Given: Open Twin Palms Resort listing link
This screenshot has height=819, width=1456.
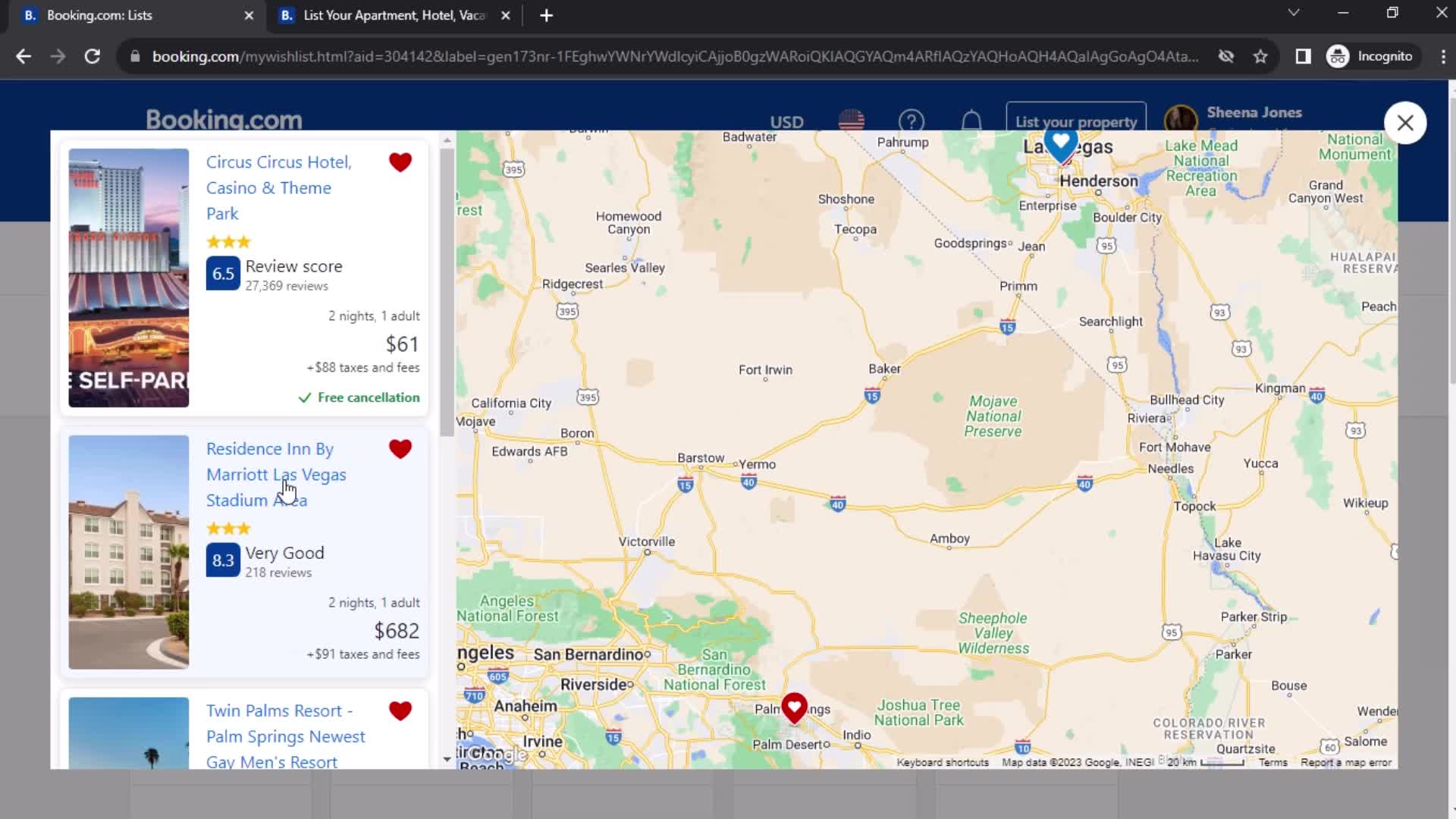Looking at the screenshot, I should pyautogui.click(x=285, y=736).
